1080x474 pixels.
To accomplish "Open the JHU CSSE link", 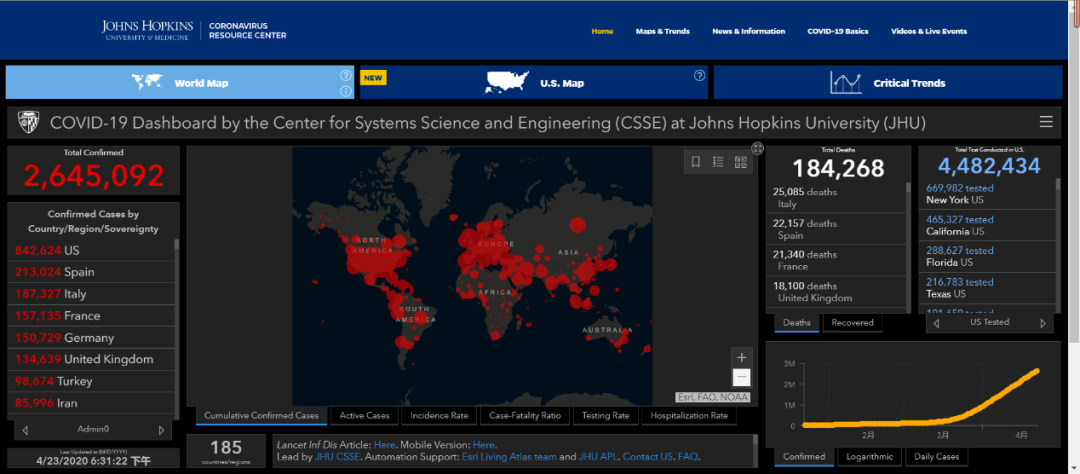I will point(337,457).
